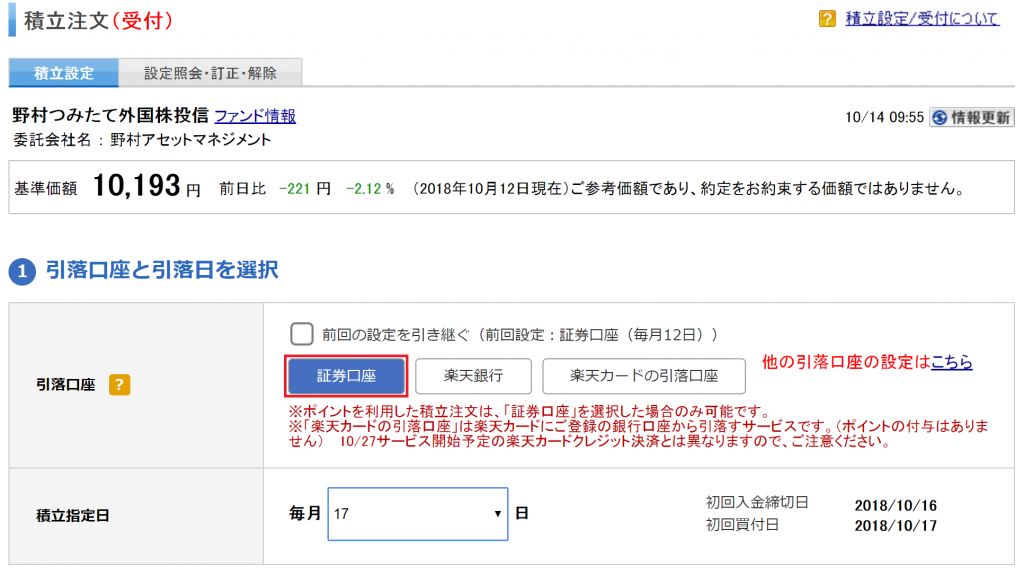
Task: Click the 情報更新 refresh button
Action: click(x=972, y=118)
